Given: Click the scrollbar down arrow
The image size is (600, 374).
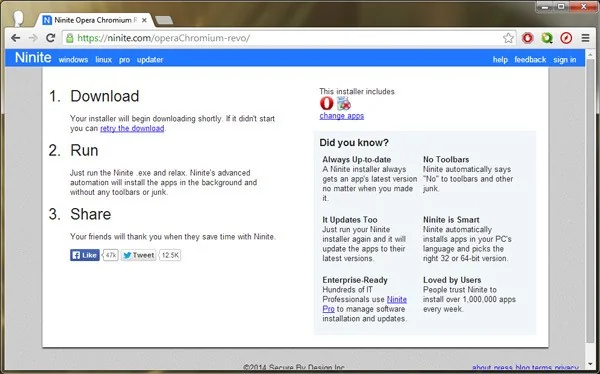Looking at the screenshot, I should pyautogui.click(x=590, y=364).
